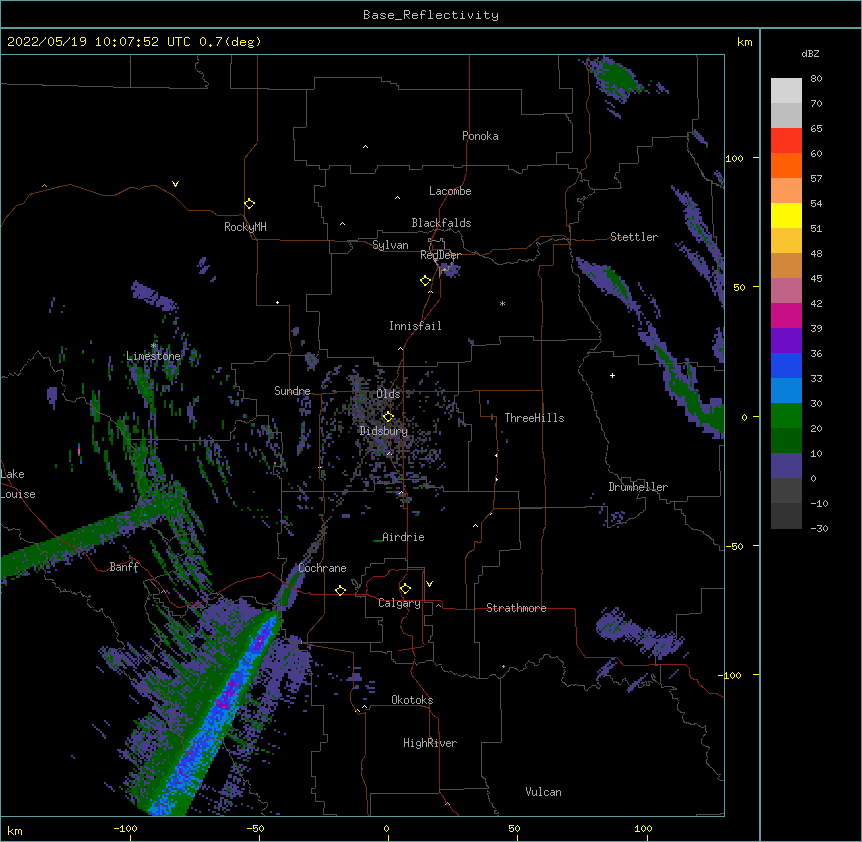862x842 pixels.
Task: Click the RockyMH label
Action: (245, 227)
